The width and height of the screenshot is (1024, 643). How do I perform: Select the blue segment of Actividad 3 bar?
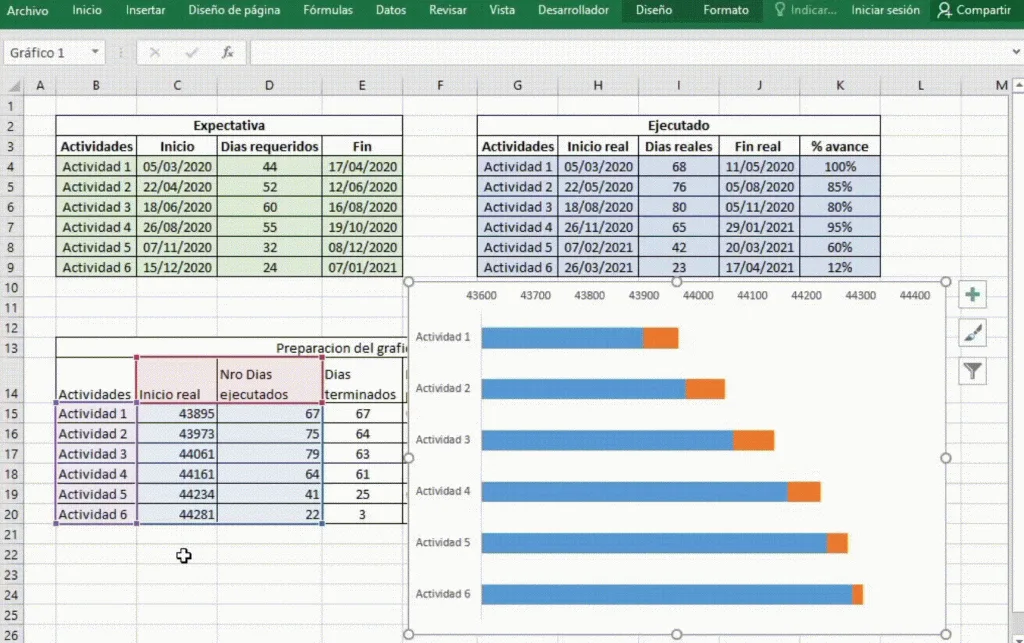click(x=607, y=440)
